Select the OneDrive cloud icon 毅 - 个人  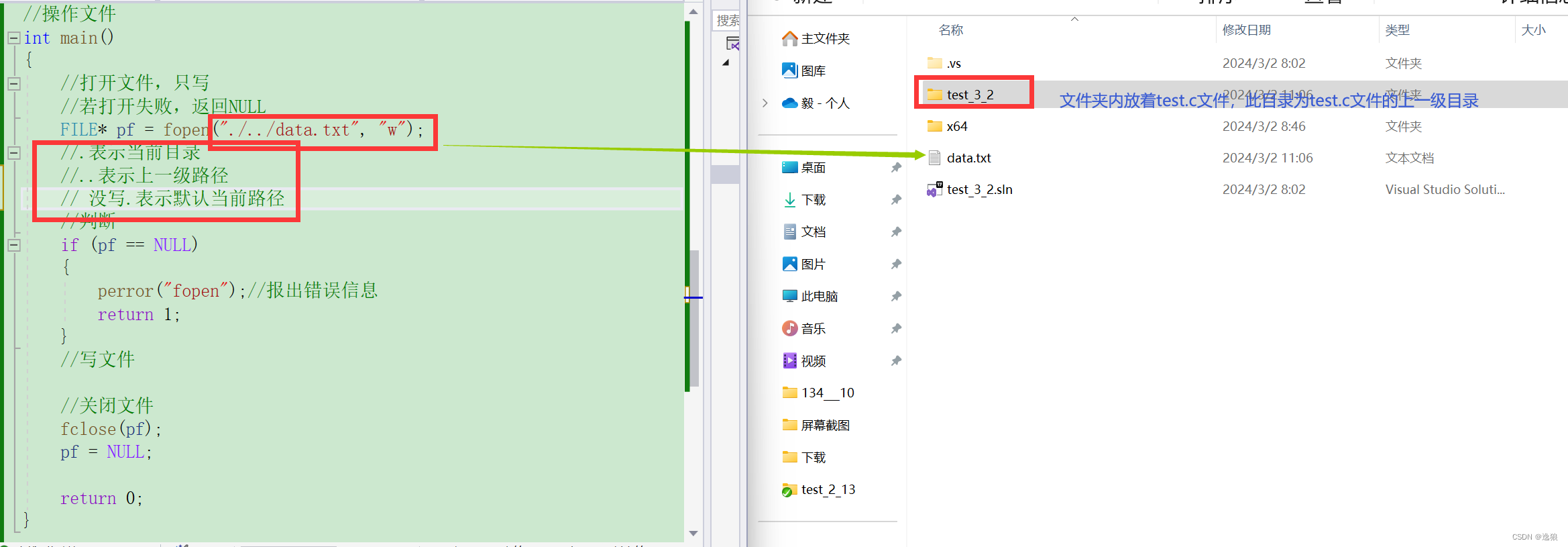pyautogui.click(x=790, y=103)
